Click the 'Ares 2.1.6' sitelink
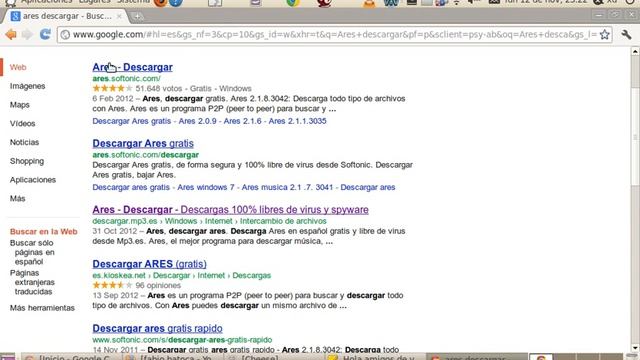640x360 pixels. point(242,121)
